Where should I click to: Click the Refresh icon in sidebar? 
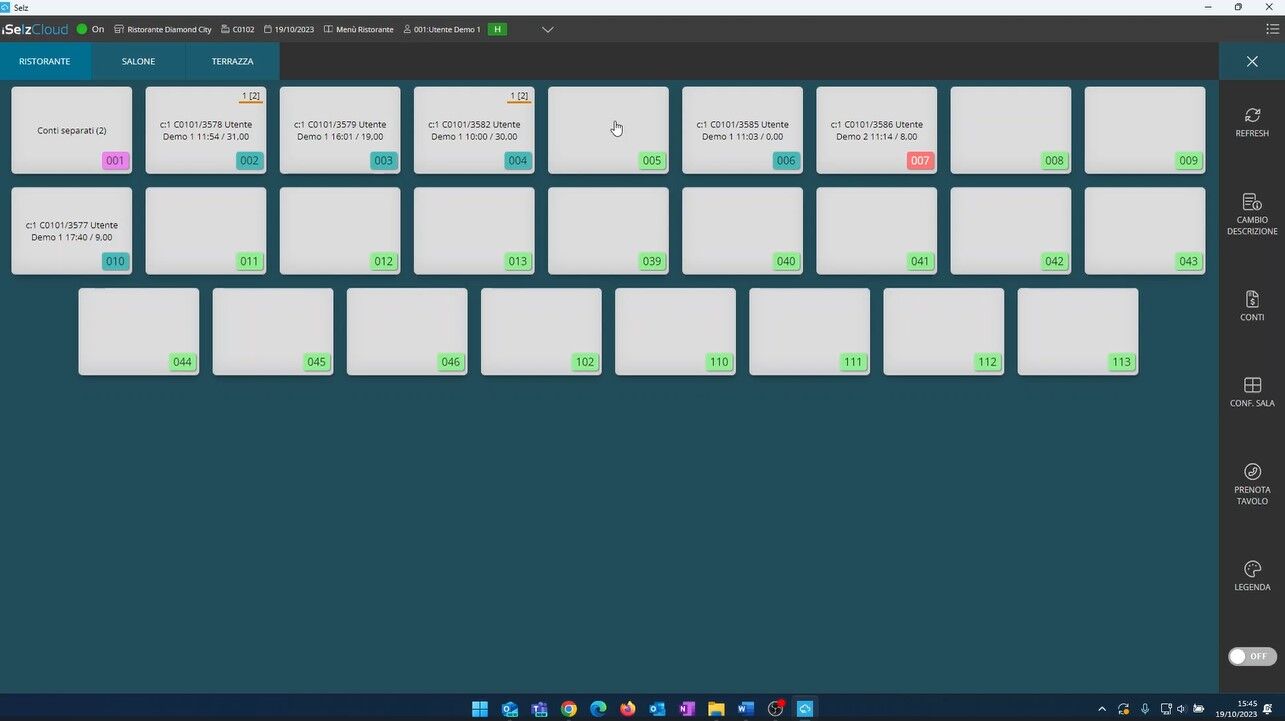pyautogui.click(x=1251, y=116)
